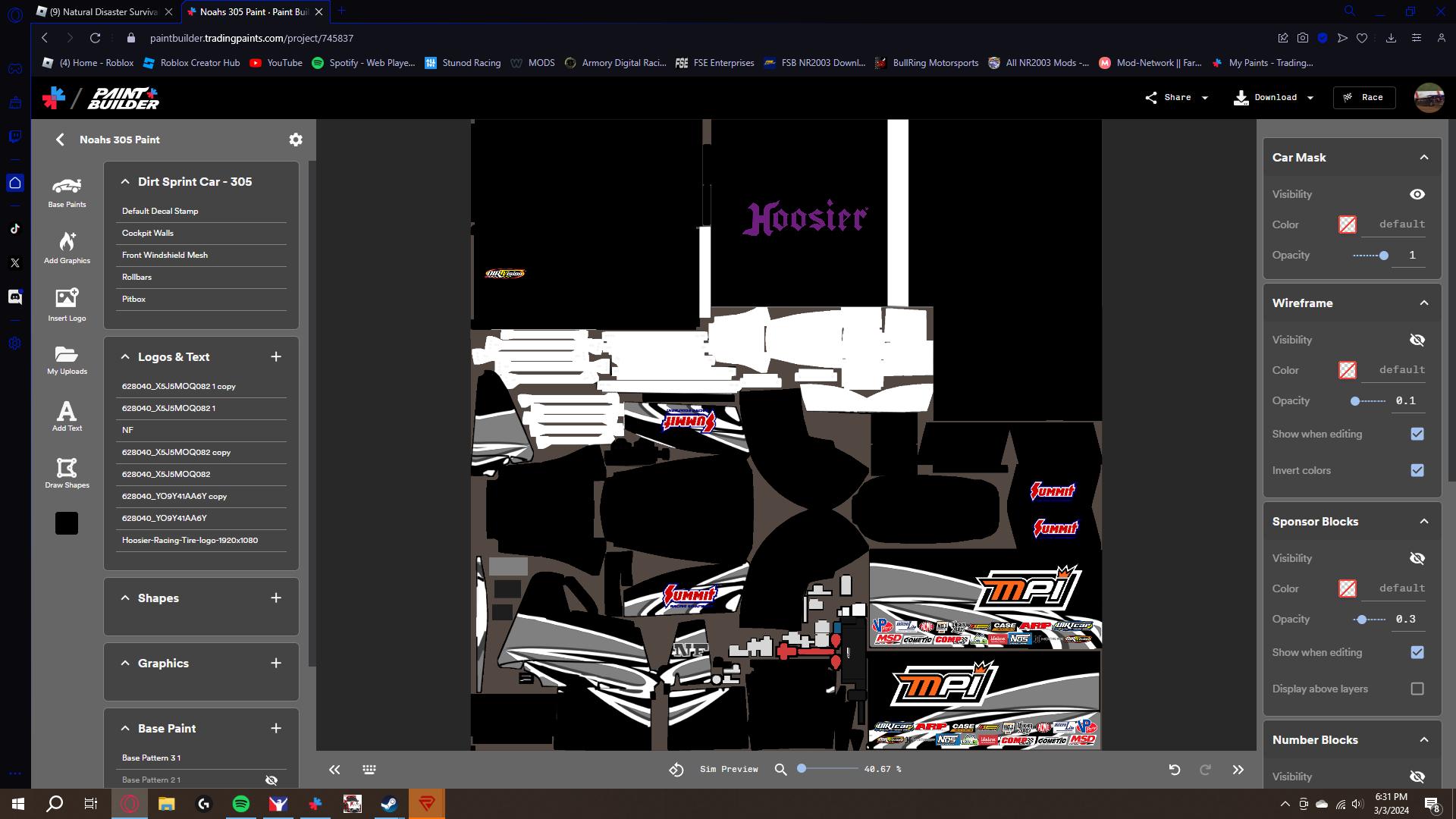Select the Add Text tool

click(67, 413)
